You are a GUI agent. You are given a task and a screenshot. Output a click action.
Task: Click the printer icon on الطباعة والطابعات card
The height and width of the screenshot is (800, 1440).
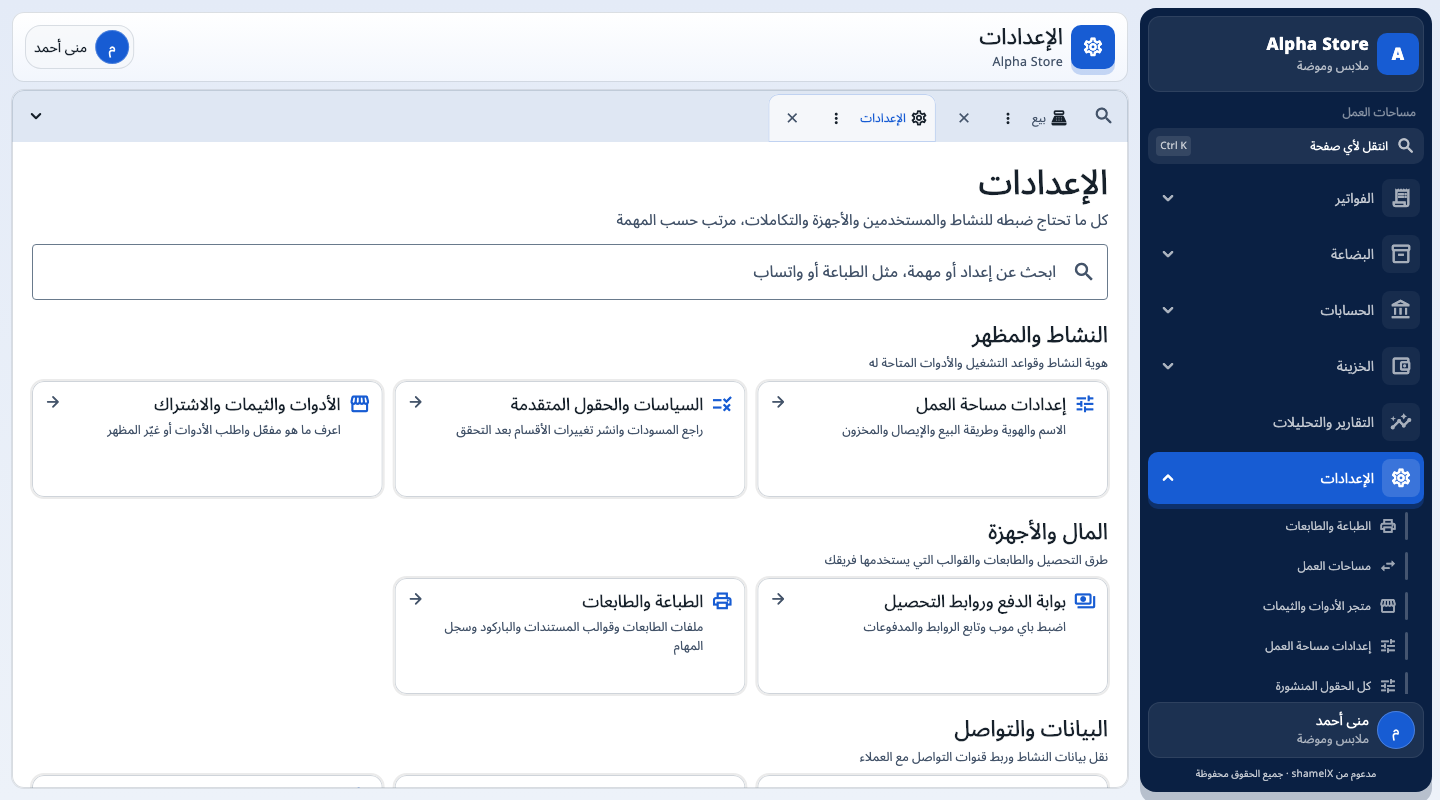click(x=722, y=601)
